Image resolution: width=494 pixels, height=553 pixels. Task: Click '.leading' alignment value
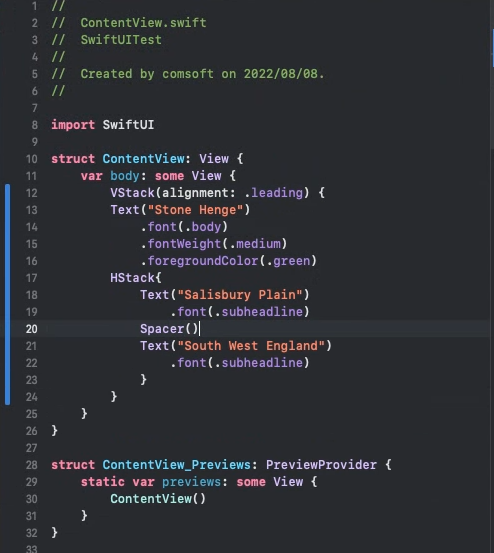273,193
